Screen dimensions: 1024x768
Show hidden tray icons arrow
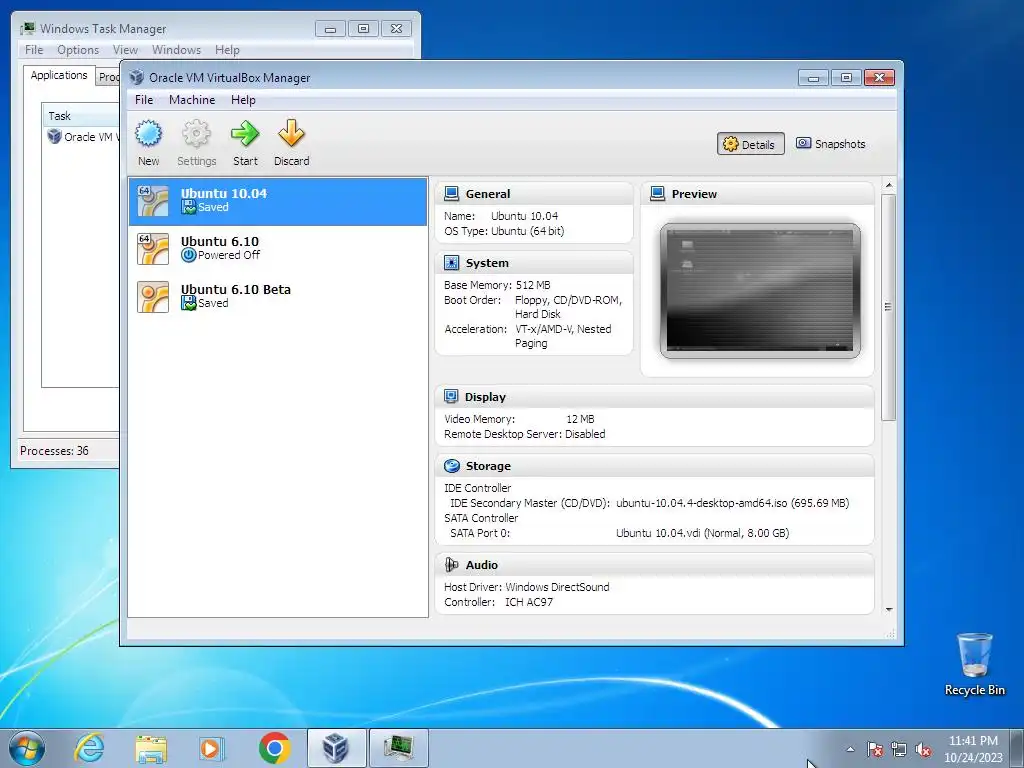850,749
